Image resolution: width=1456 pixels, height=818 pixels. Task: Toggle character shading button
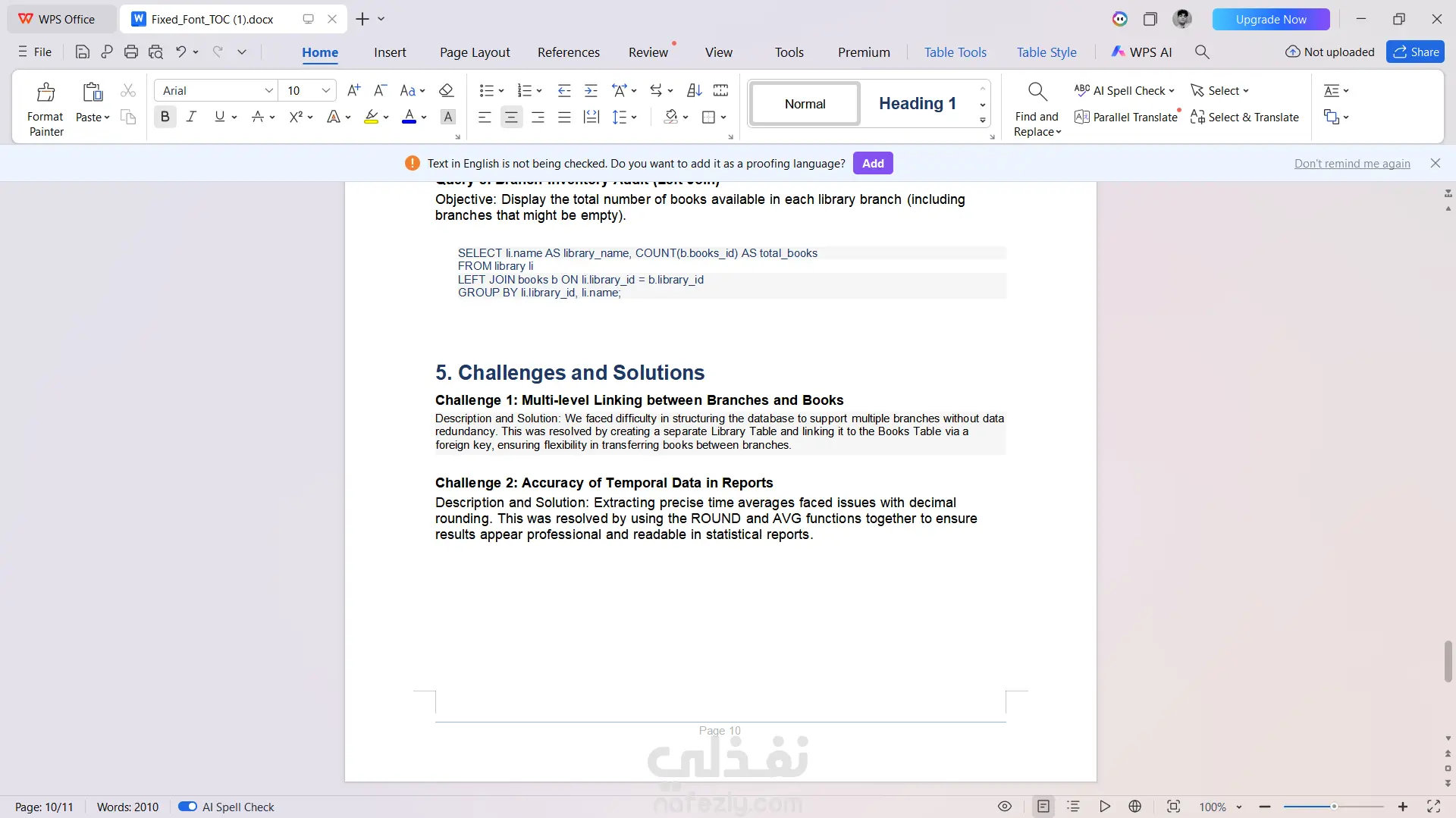[x=448, y=117]
